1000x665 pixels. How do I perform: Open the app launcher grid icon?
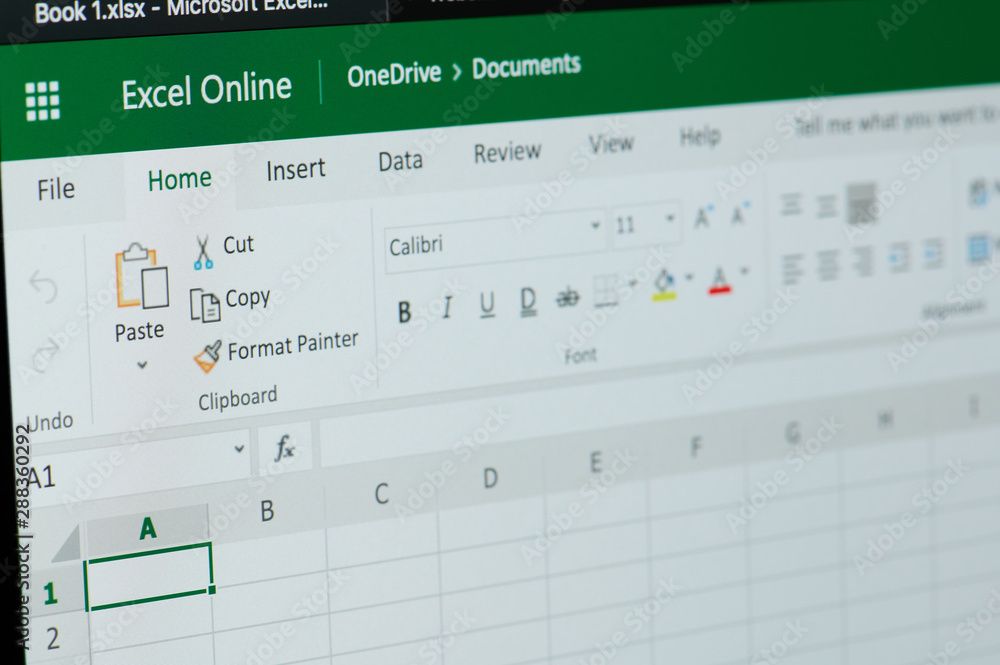point(42,100)
